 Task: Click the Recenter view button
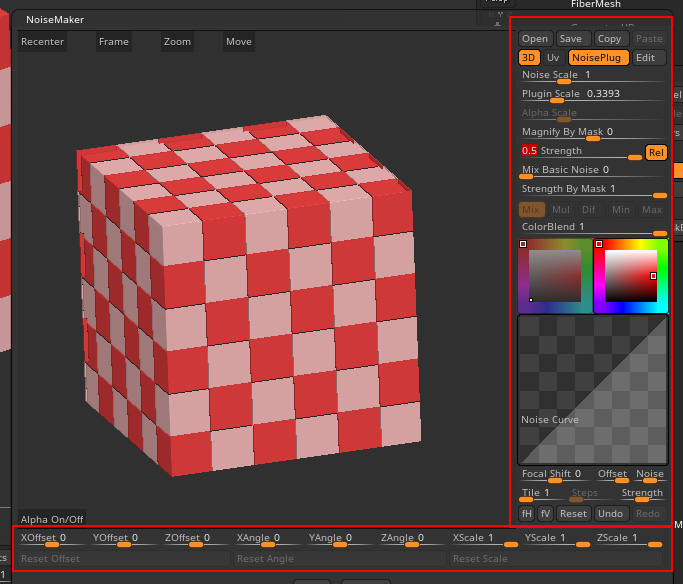click(42, 42)
